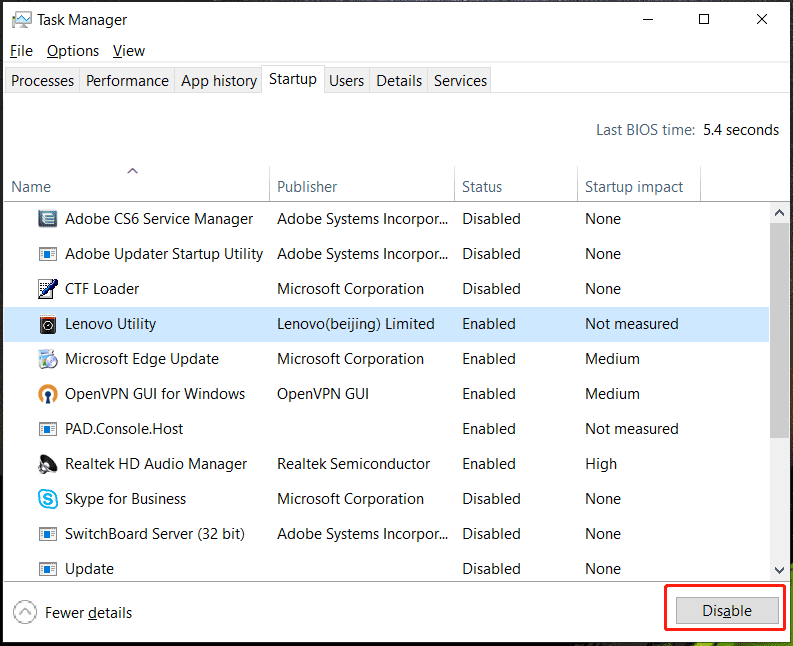Select OpenVPN GUI for Windows name
The height and width of the screenshot is (646, 793).
[x=155, y=394]
